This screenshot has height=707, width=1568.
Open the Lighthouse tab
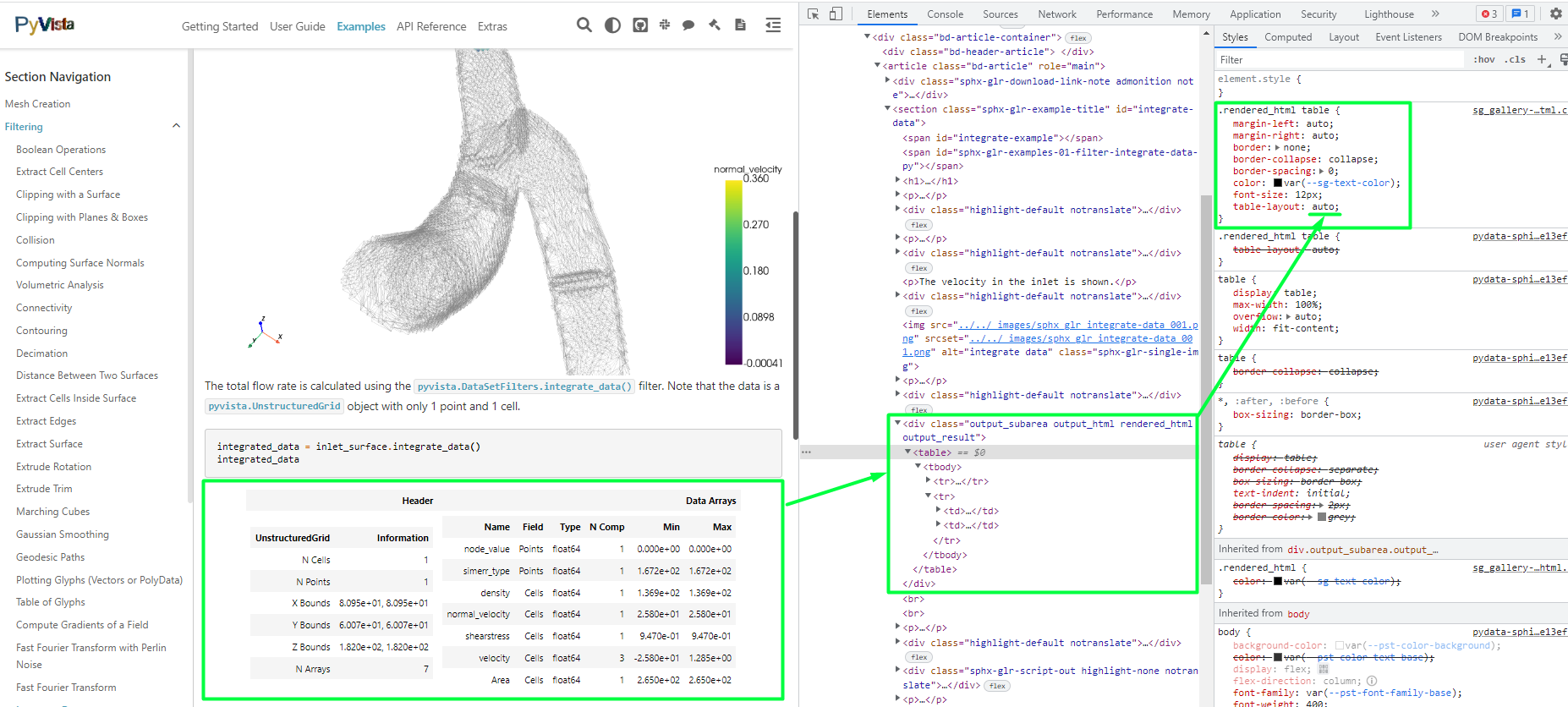click(x=1389, y=14)
